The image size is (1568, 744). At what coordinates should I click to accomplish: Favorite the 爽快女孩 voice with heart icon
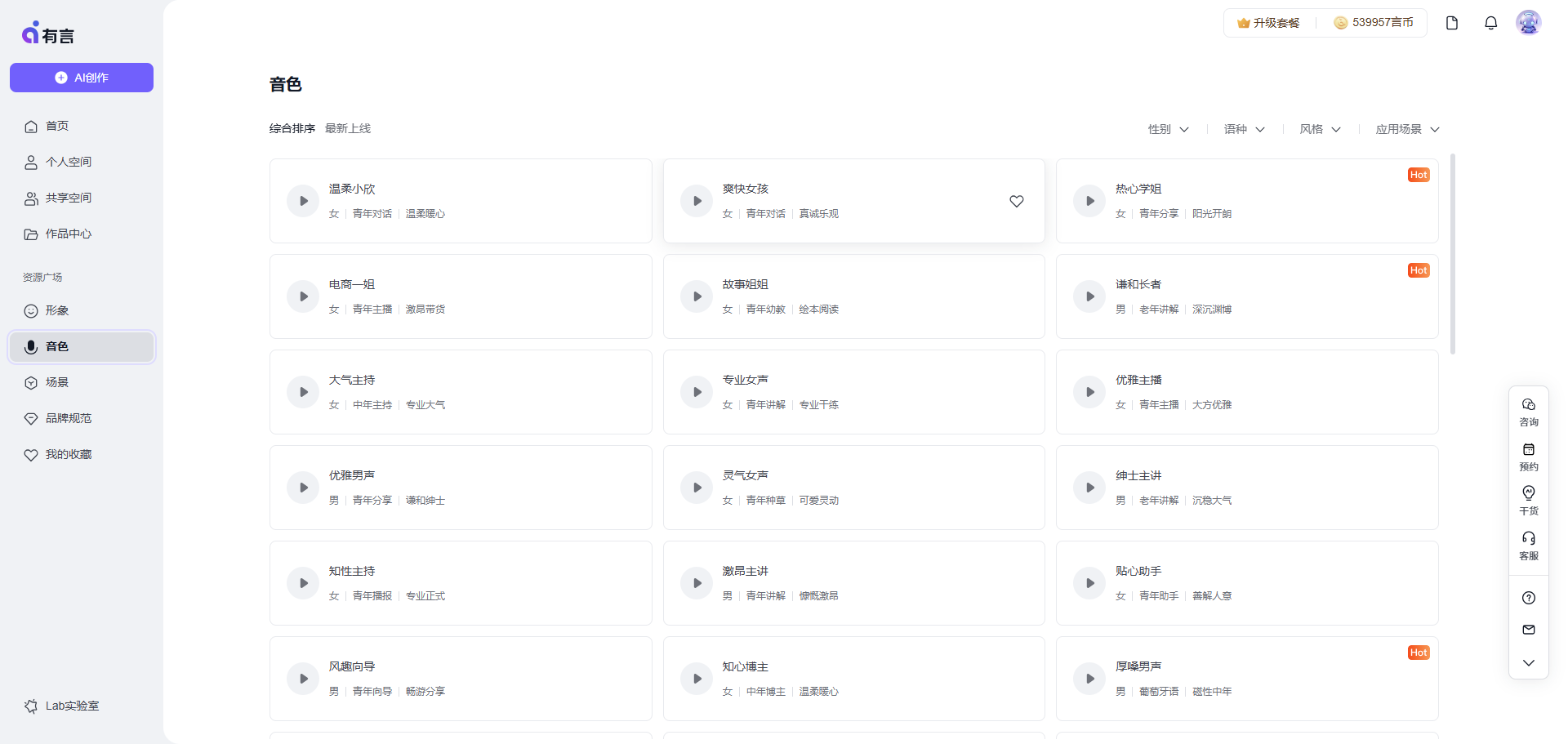click(1016, 201)
